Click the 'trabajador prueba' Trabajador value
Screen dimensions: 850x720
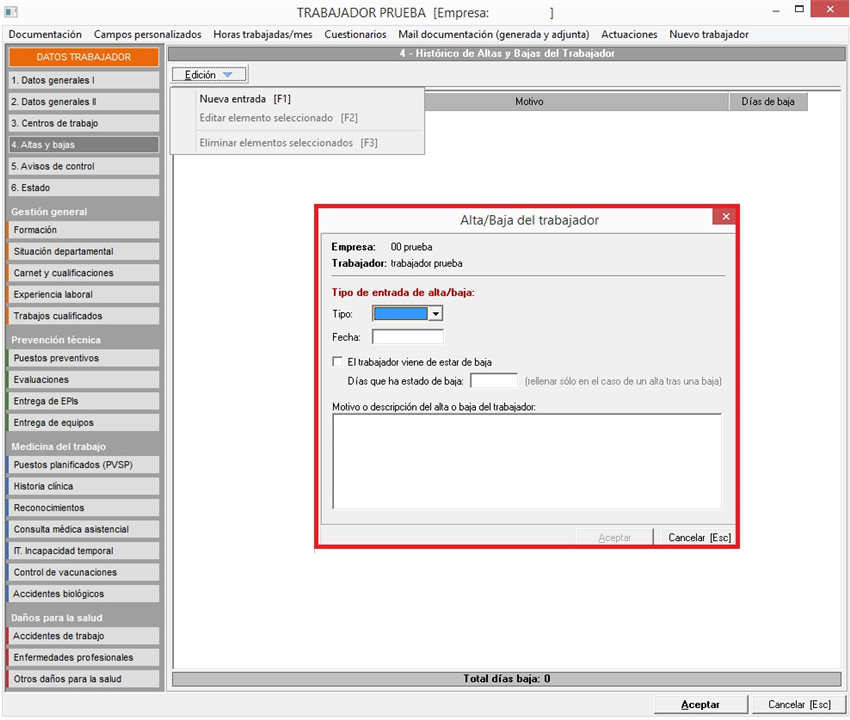(427, 263)
